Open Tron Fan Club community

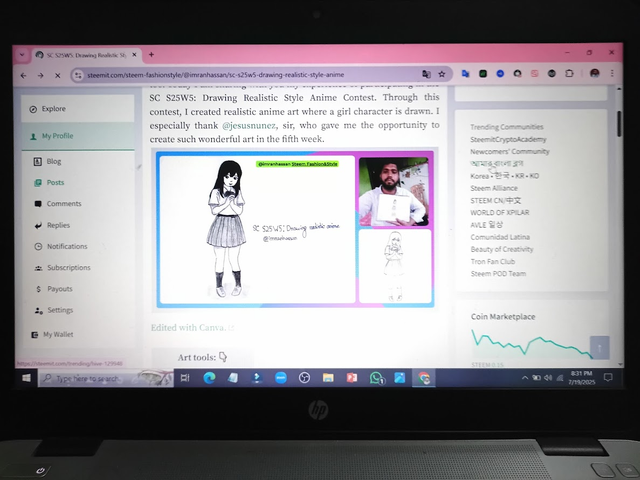(493, 262)
